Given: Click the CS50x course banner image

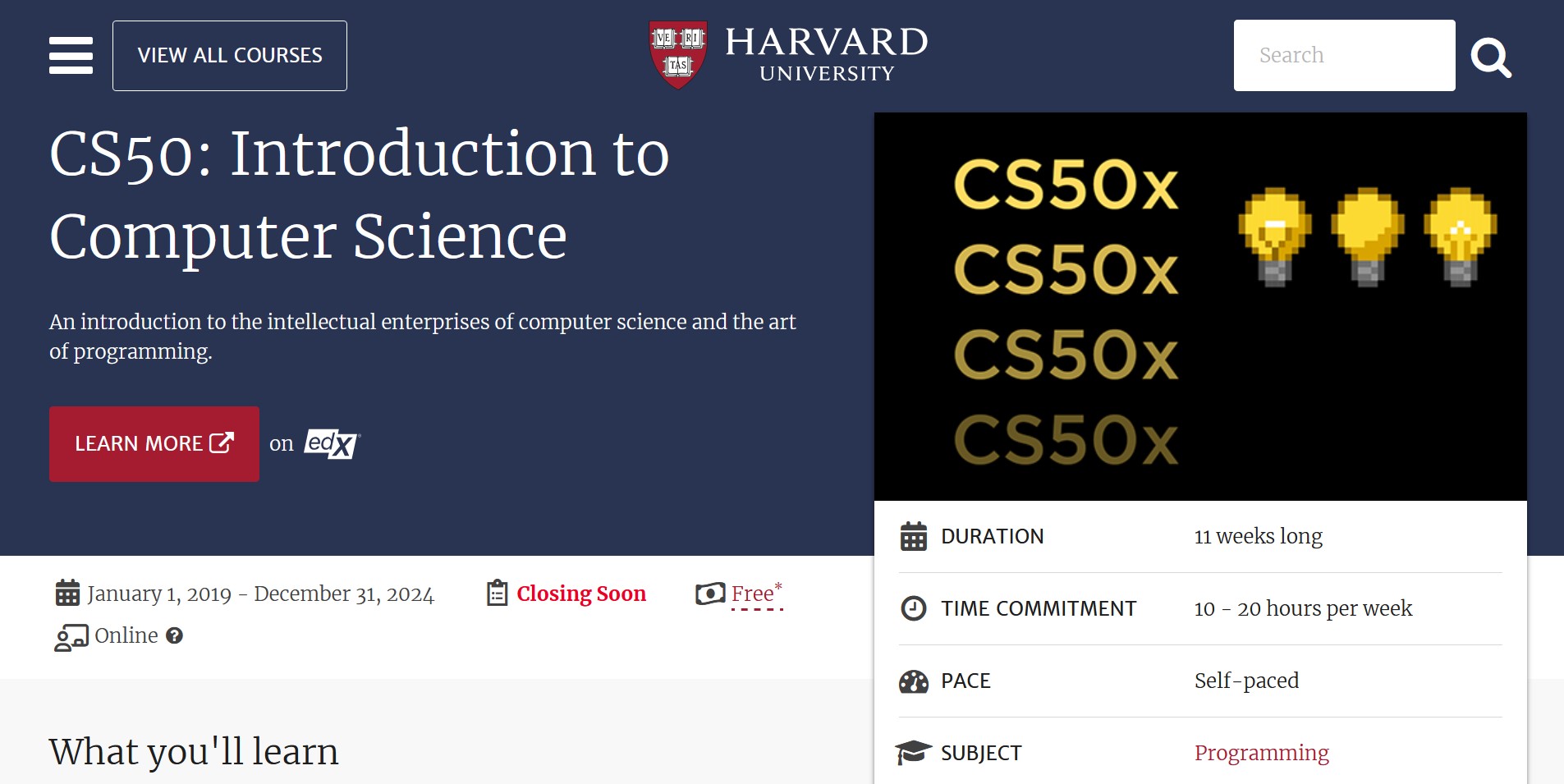Looking at the screenshot, I should click(1204, 305).
